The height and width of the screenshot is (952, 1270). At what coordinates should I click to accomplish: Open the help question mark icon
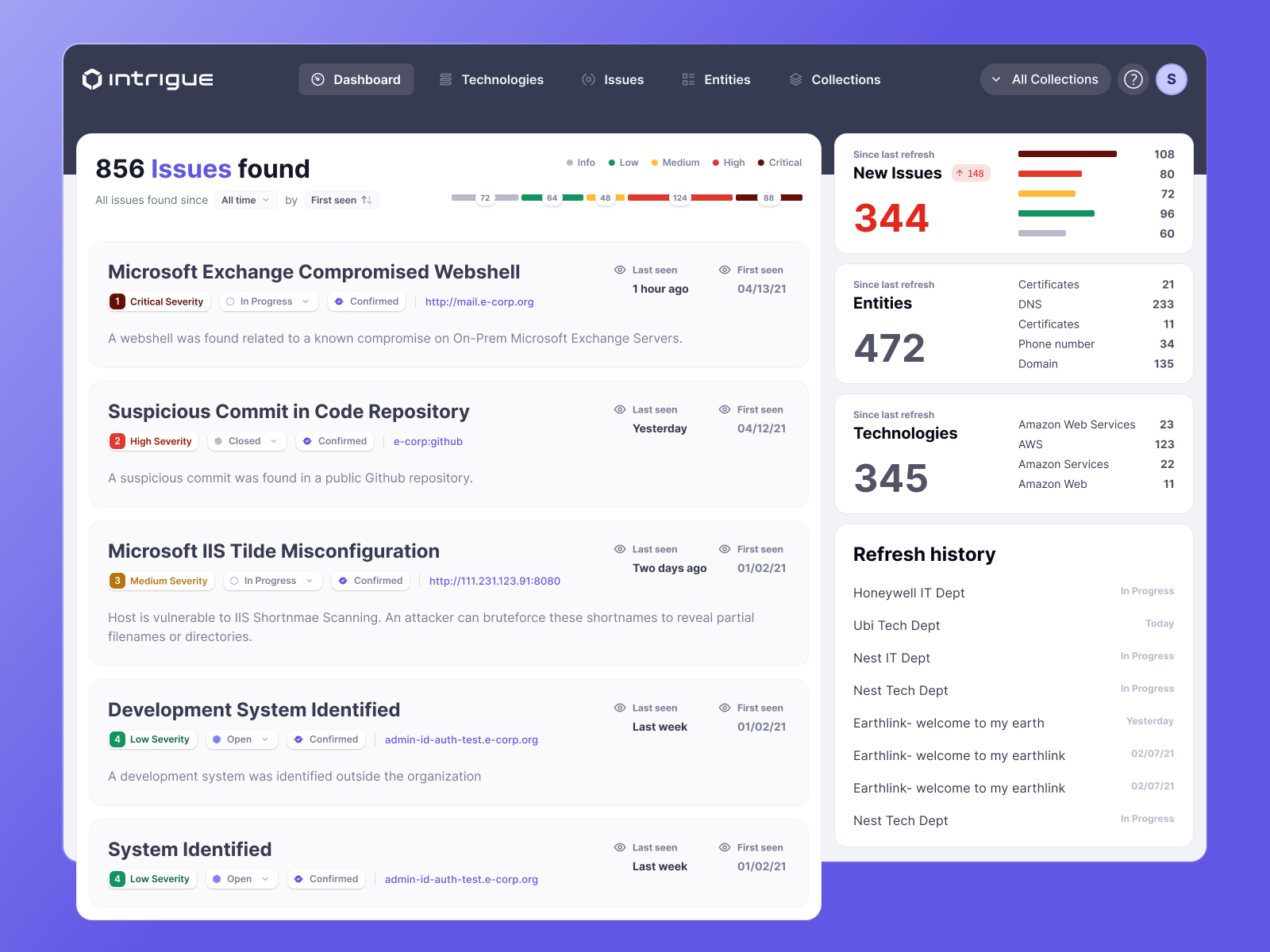[1133, 79]
